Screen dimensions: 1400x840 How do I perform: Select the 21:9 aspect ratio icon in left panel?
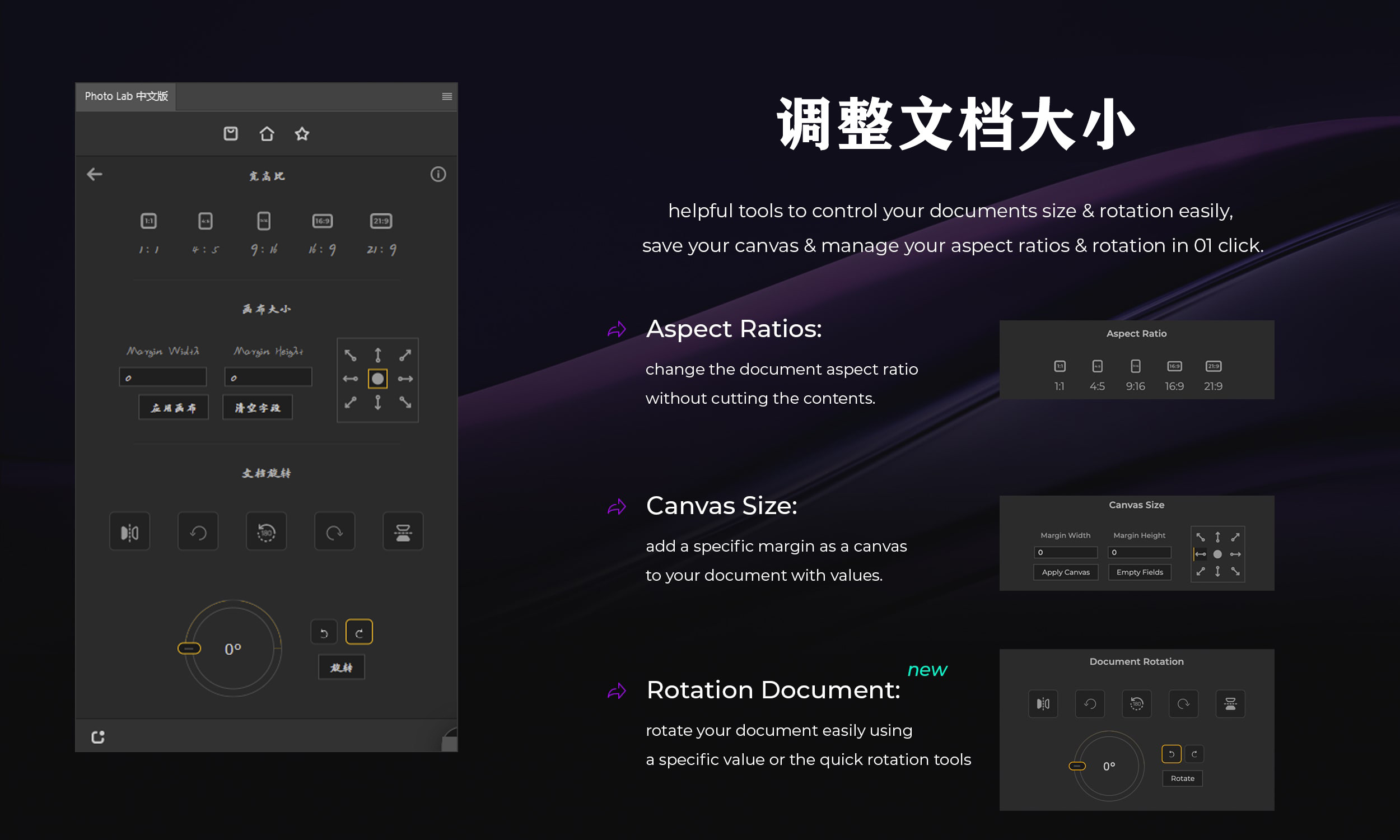pos(381,221)
